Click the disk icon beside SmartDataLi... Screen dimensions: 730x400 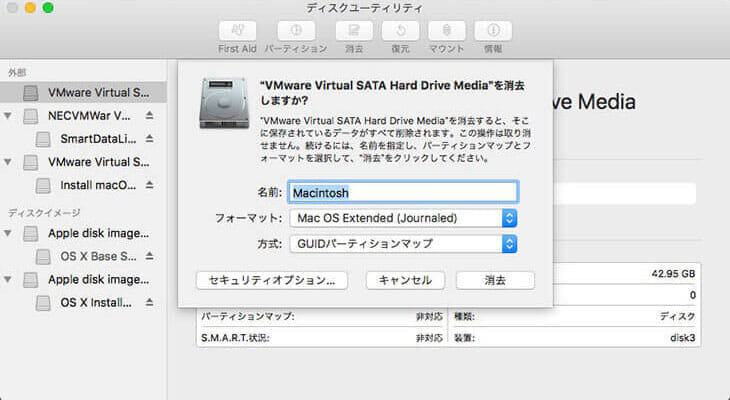pos(43,139)
